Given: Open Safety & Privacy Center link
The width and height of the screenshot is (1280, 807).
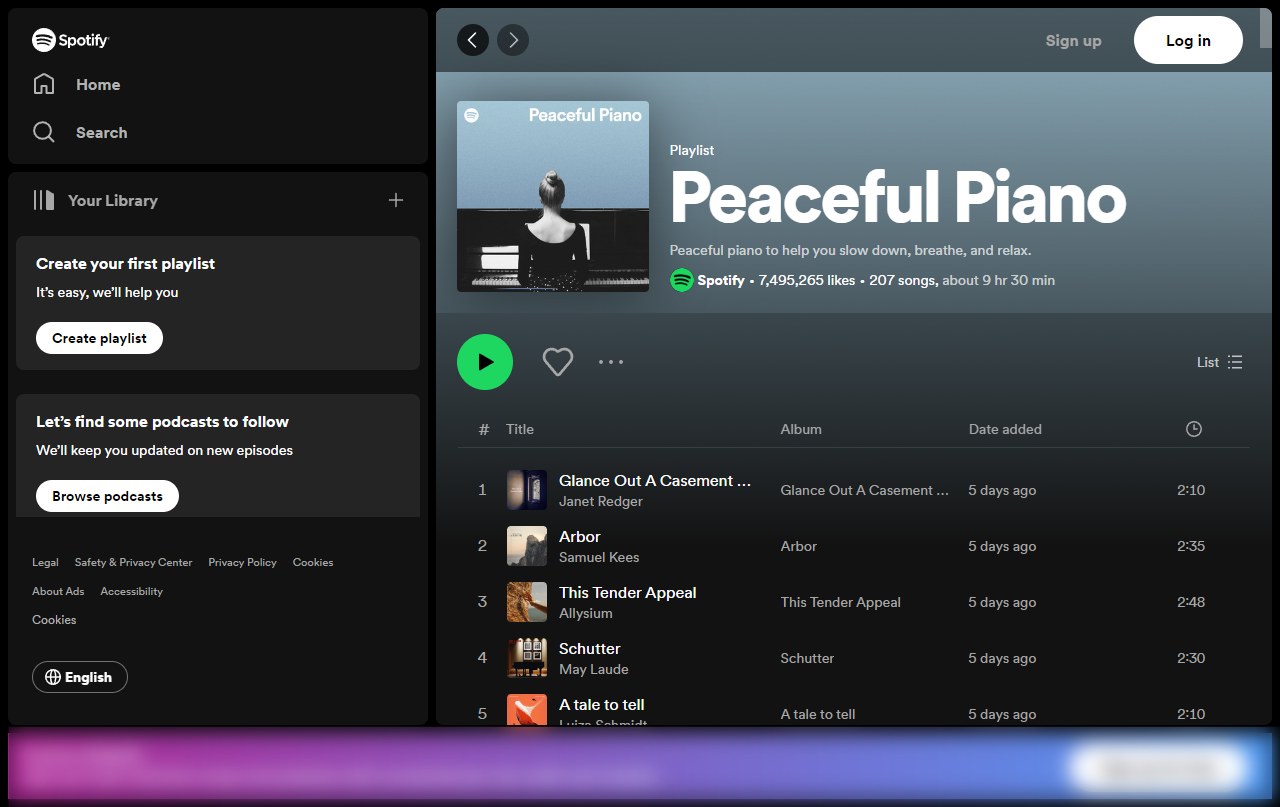Looking at the screenshot, I should [x=133, y=562].
